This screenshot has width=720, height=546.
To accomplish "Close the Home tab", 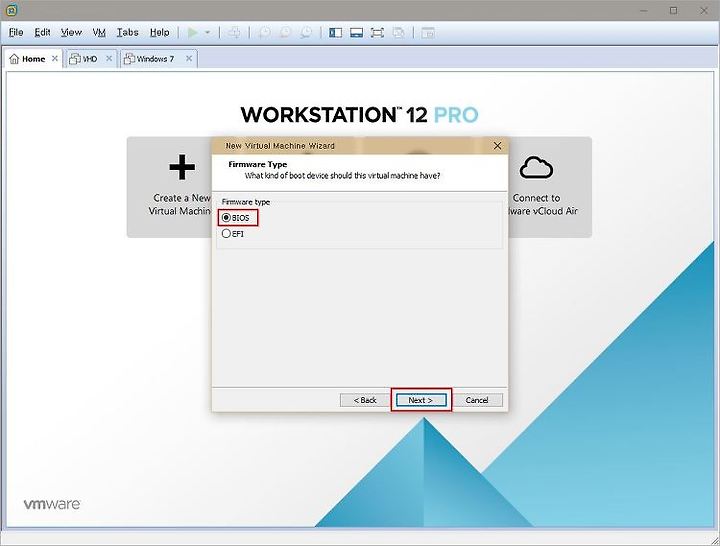I will click(x=55, y=58).
